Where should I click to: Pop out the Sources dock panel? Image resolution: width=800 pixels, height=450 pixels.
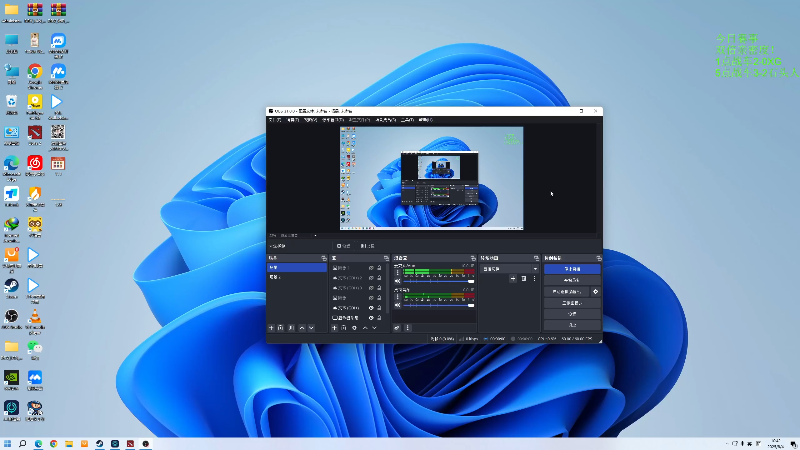(x=386, y=258)
